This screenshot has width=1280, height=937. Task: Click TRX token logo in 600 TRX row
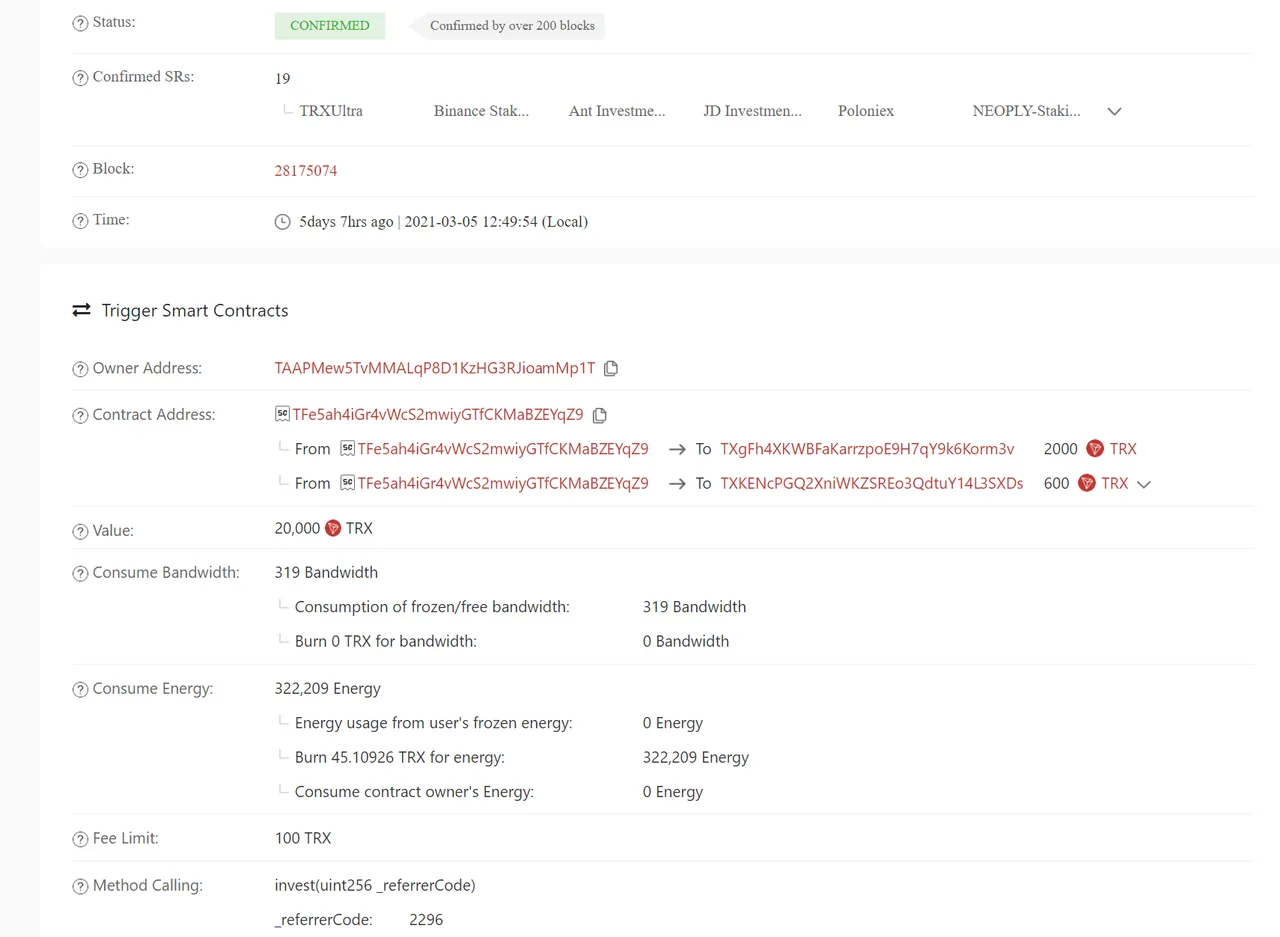pyautogui.click(x=1086, y=483)
